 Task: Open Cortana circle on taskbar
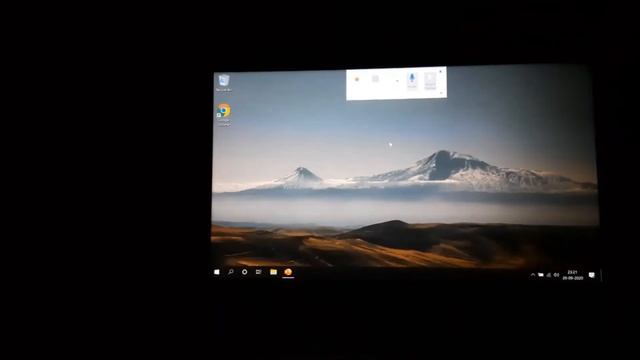click(244, 272)
